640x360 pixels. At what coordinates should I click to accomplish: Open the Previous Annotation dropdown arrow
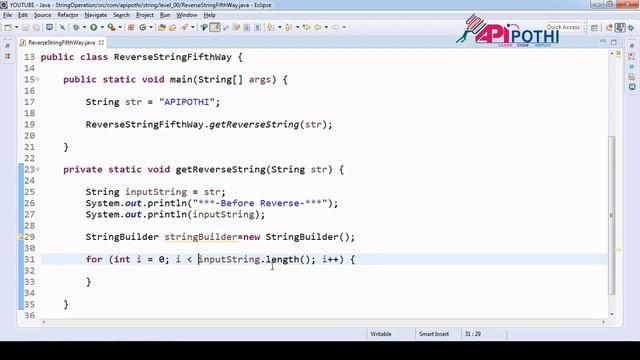[x=298, y=27]
